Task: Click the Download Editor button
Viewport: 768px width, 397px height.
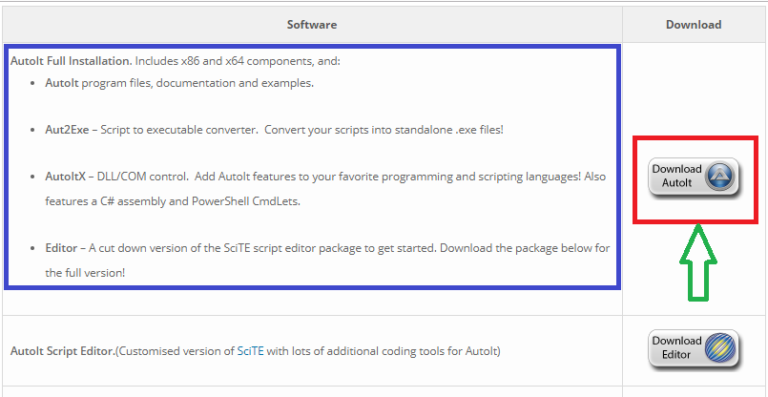Action: point(694,349)
